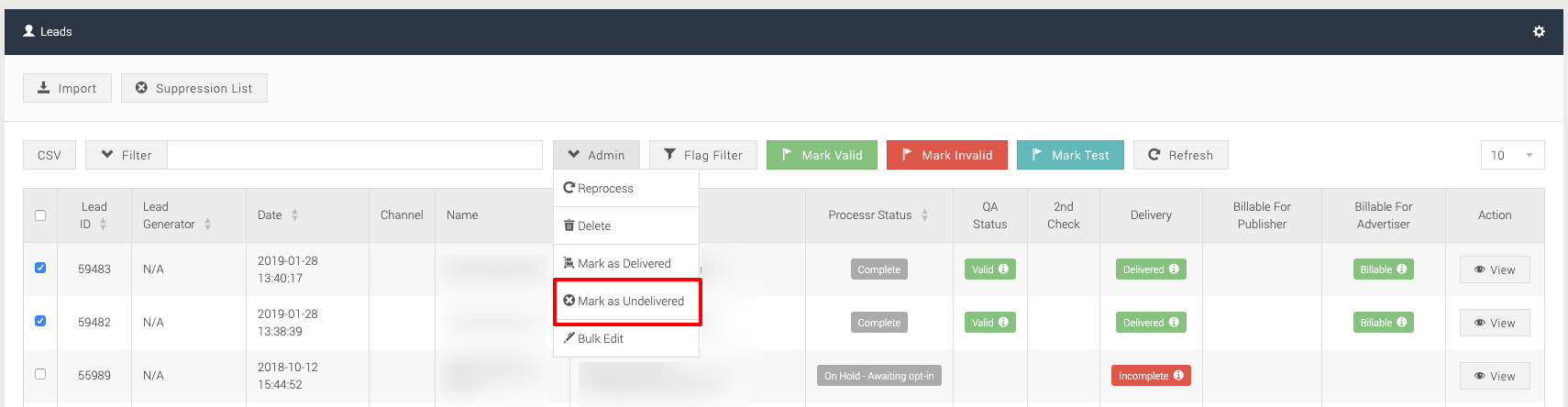Open the settings gear in Leads header
The width and height of the screenshot is (1568, 407).
1539,31
